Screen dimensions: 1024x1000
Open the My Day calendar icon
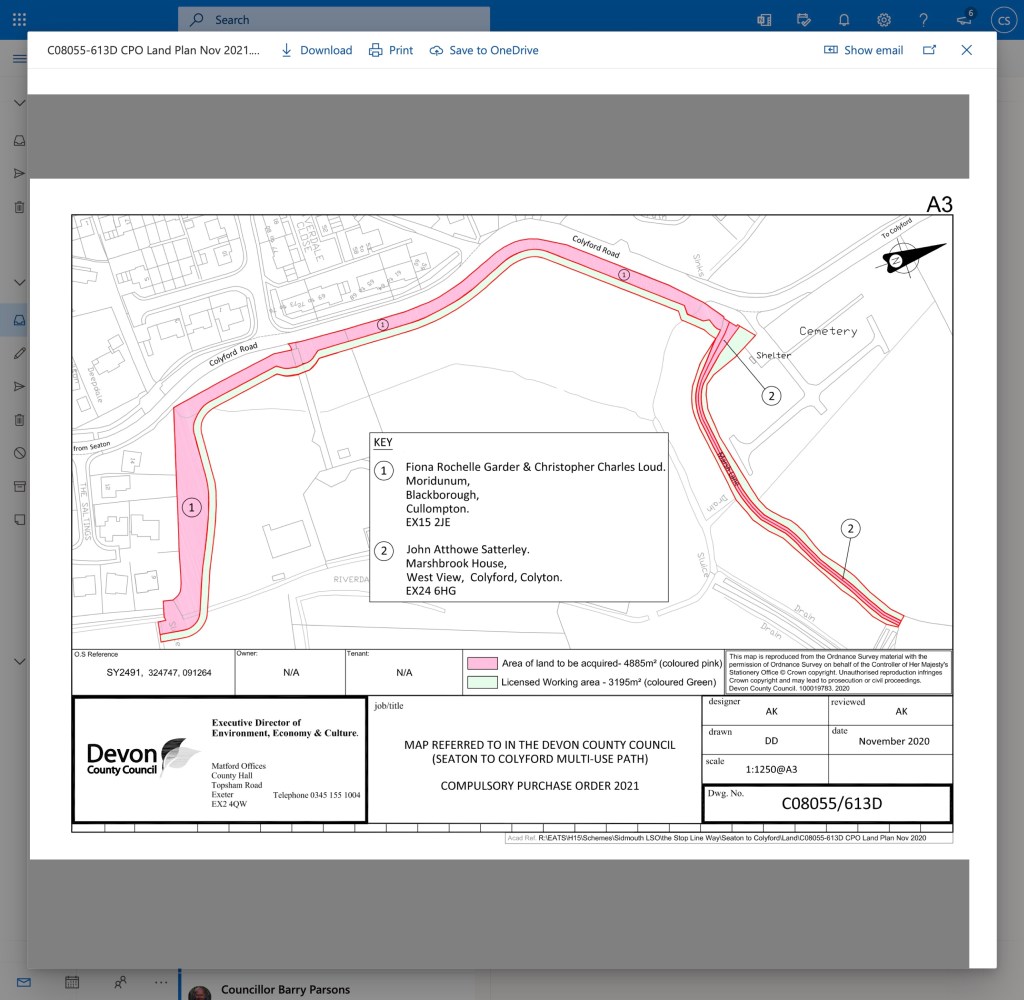pos(804,20)
